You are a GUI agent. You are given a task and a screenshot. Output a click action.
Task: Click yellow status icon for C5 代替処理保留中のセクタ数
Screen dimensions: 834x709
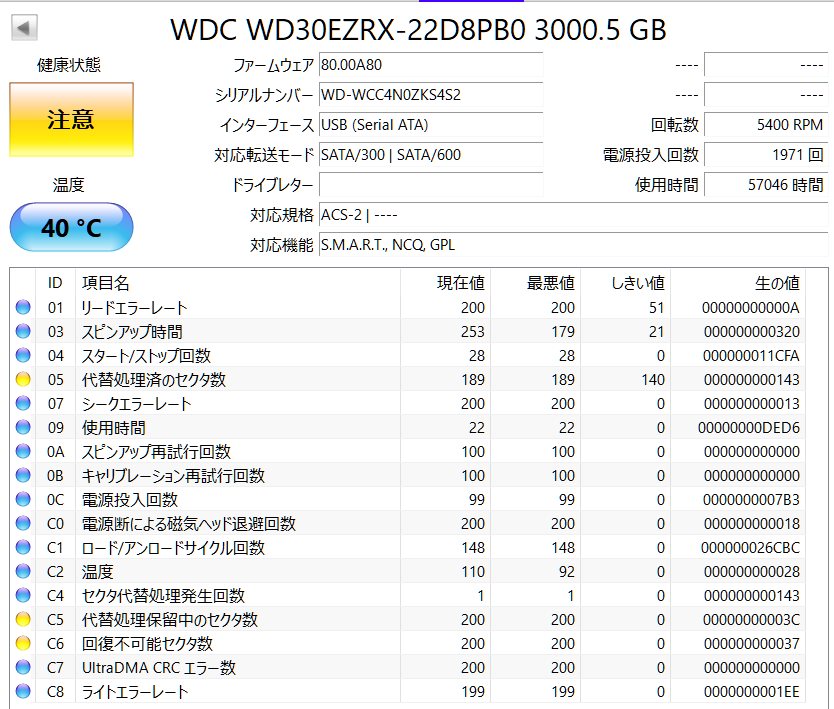(x=23, y=619)
